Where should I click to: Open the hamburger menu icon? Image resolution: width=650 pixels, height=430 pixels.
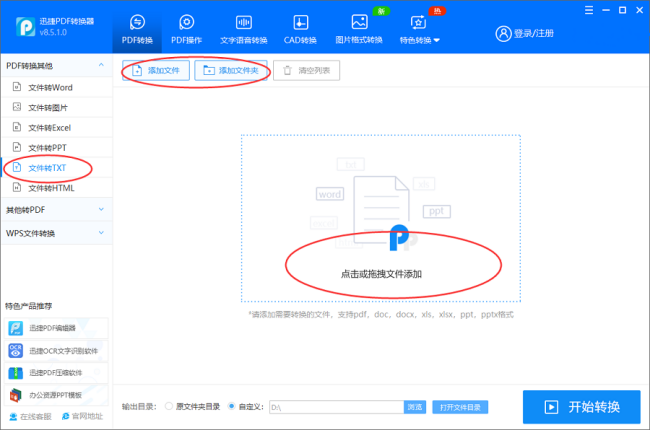pyautogui.click(x=589, y=10)
